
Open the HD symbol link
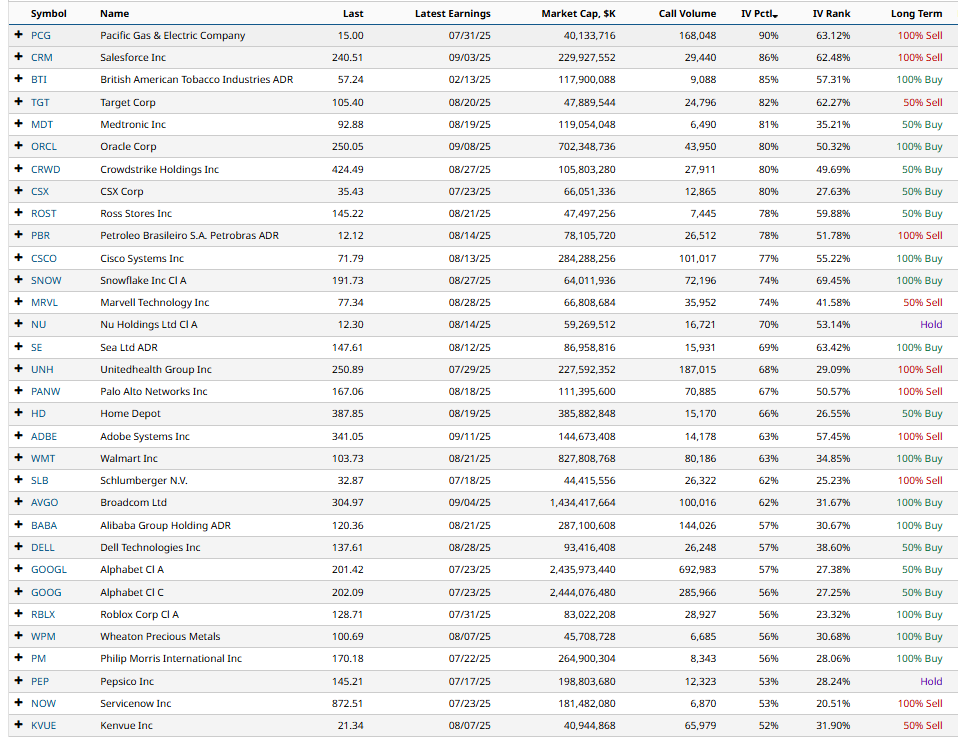38,414
